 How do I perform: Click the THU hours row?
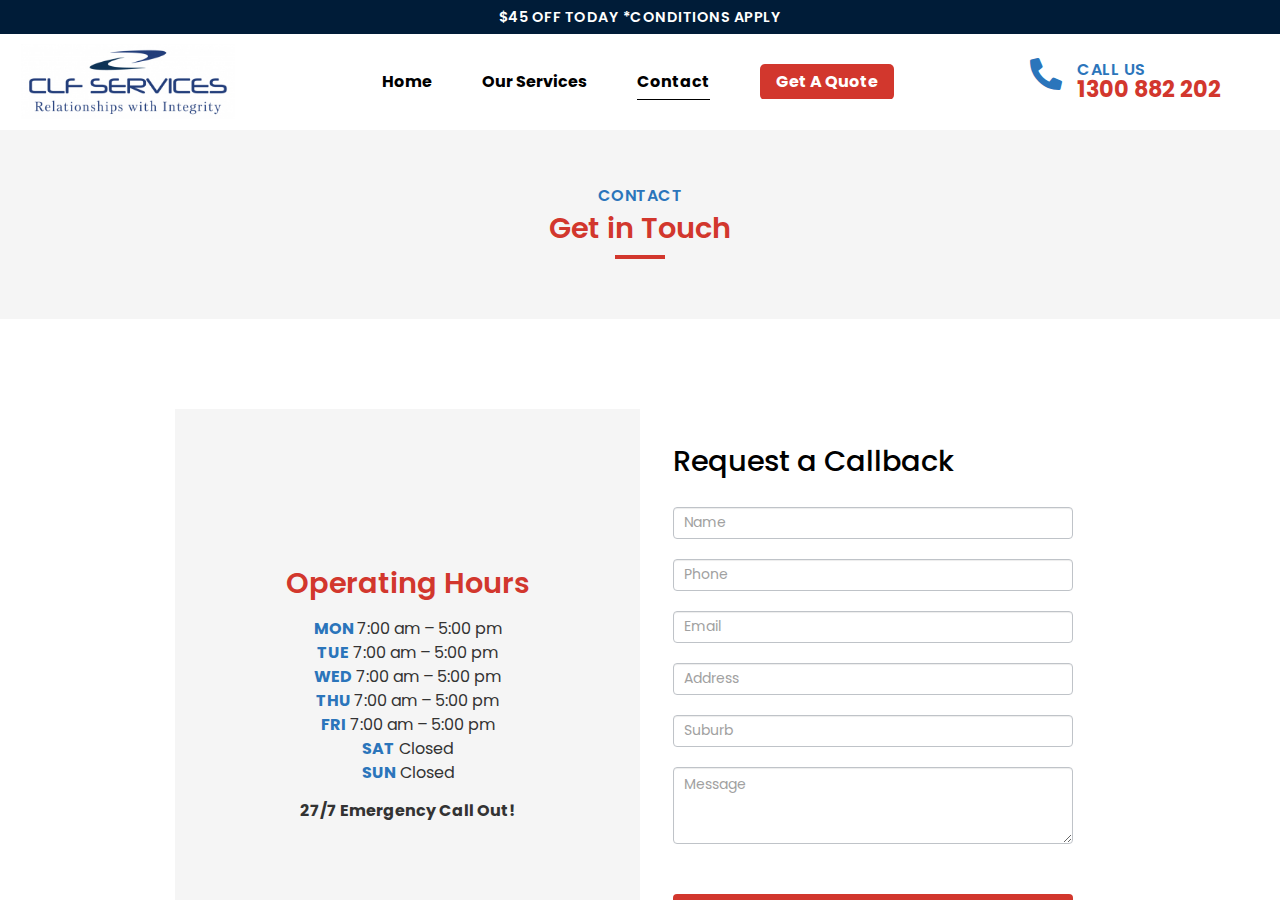pos(408,701)
